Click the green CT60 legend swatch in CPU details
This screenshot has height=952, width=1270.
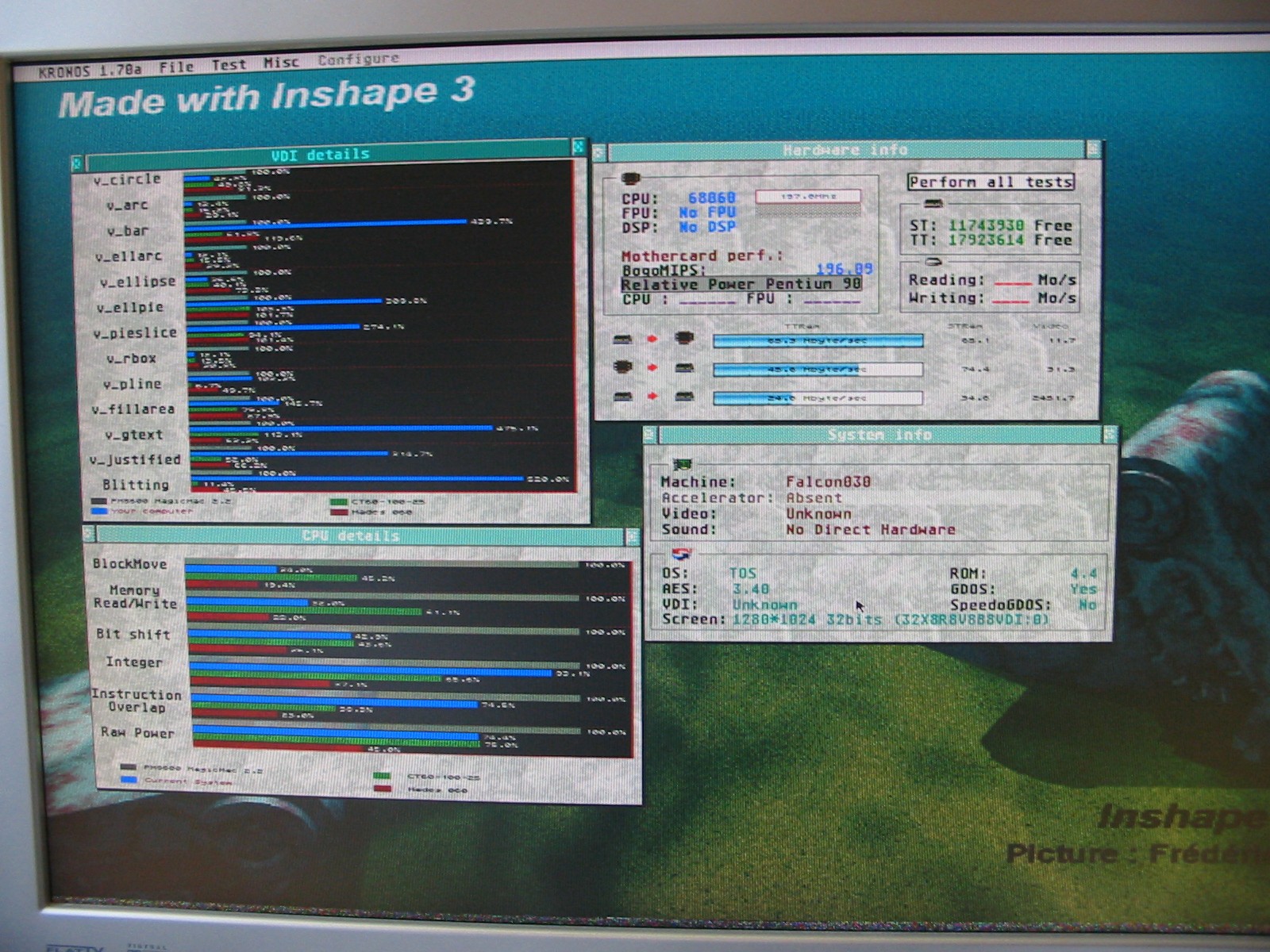pos(382,777)
